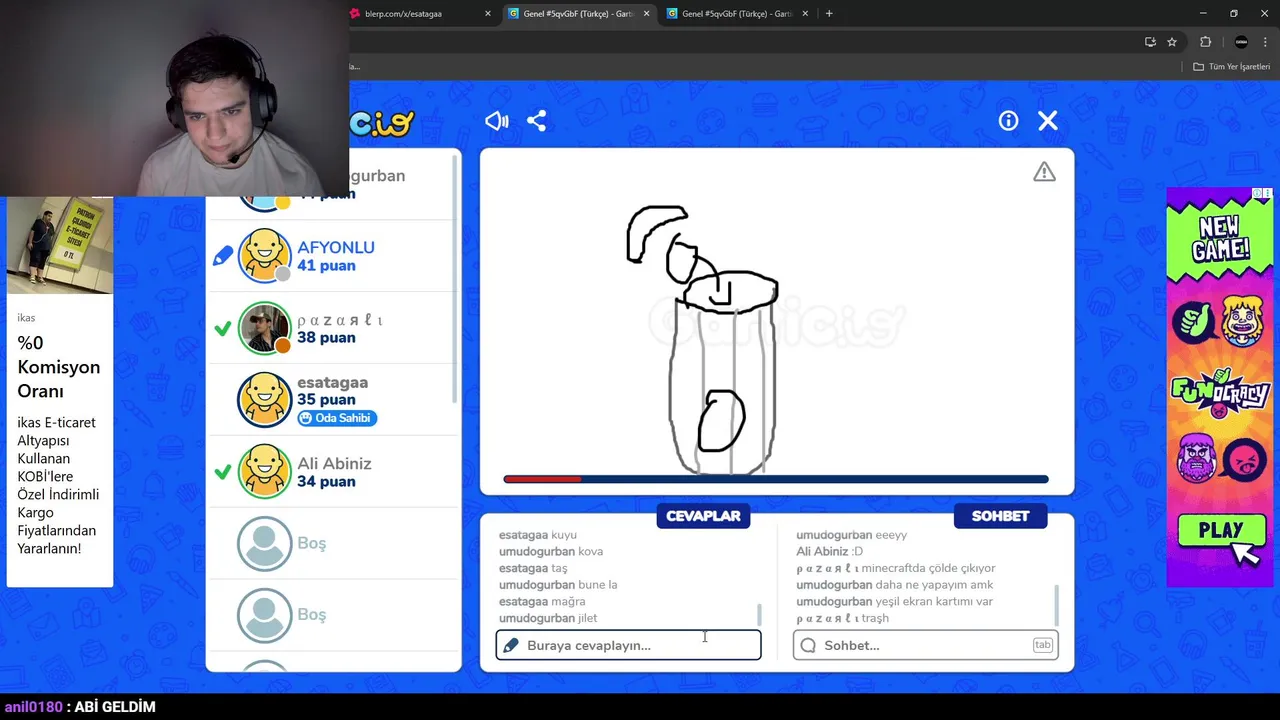Viewport: 1280px width, 720px height.
Task: Click Ali Abiniz's player avatar
Action: pos(265,471)
